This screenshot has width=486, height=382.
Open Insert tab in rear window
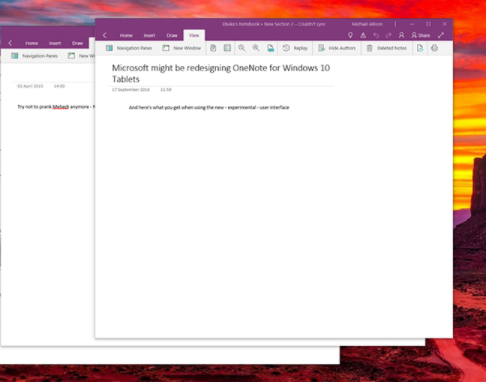pyautogui.click(x=55, y=43)
